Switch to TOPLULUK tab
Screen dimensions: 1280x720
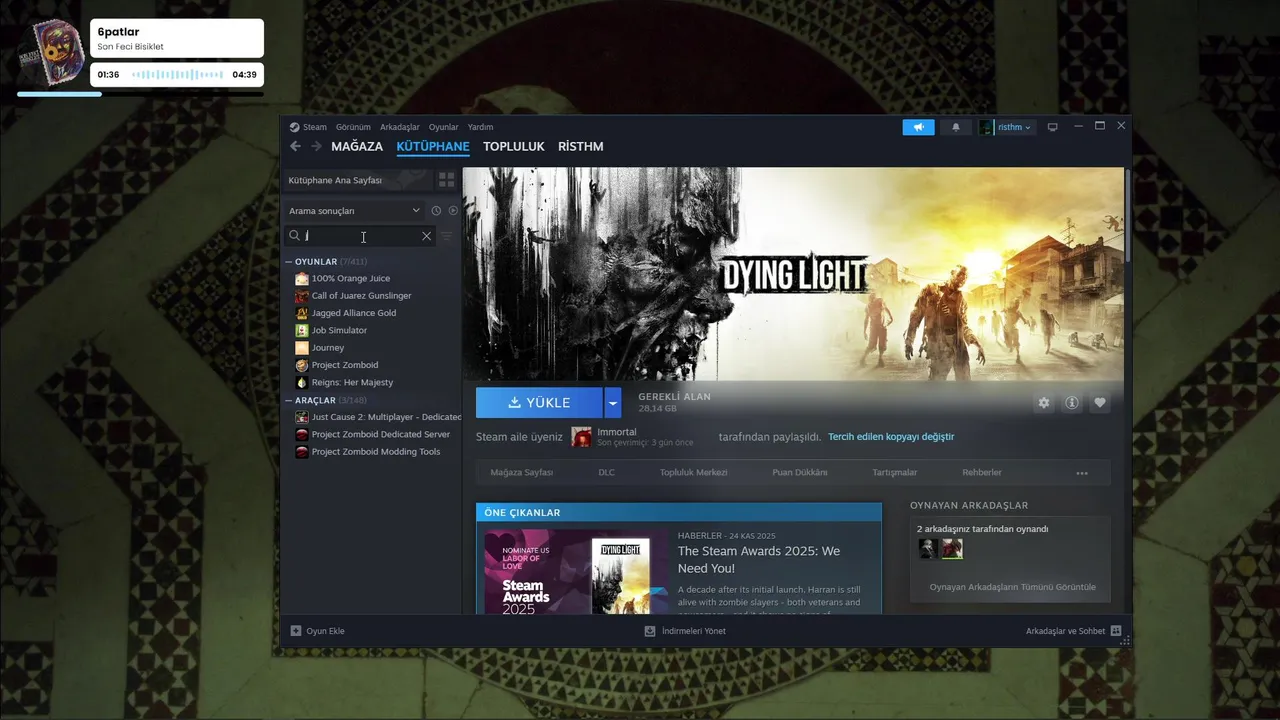tap(514, 146)
